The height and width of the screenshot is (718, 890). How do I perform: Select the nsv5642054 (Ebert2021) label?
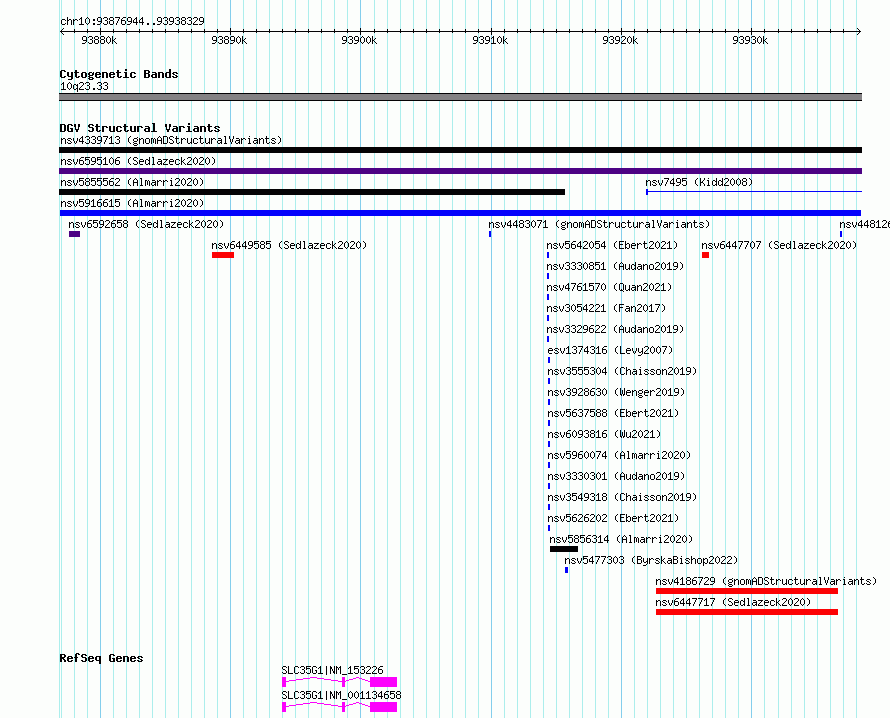pyautogui.click(x=612, y=245)
